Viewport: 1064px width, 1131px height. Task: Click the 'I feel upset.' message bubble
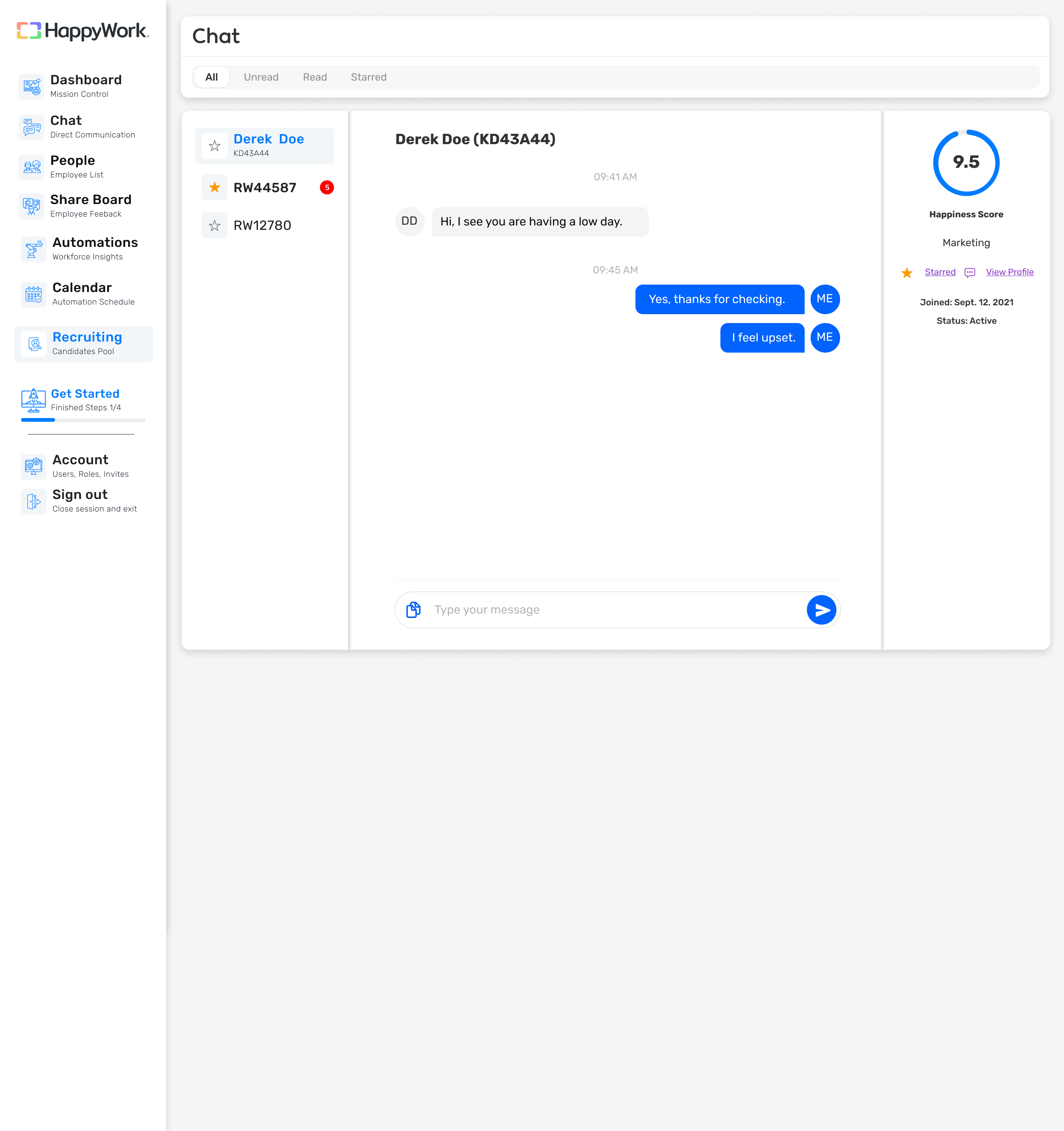tap(762, 338)
